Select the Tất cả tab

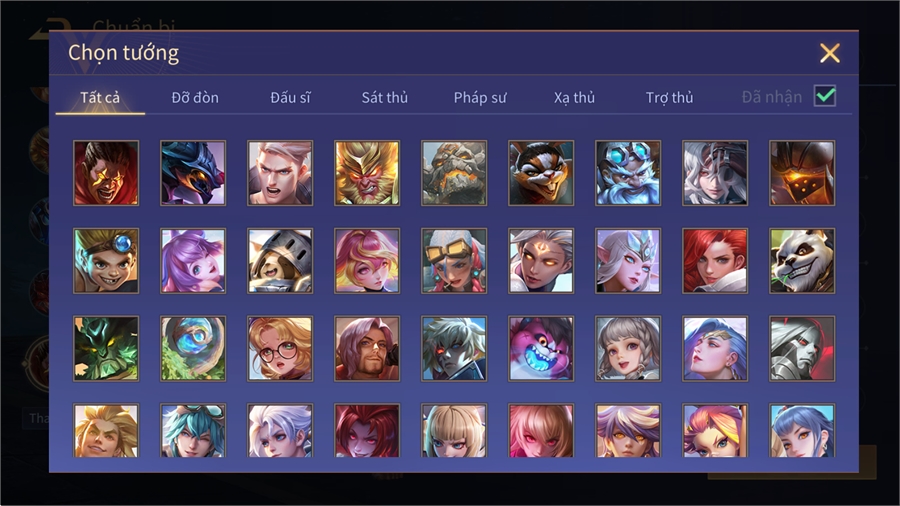(x=100, y=98)
